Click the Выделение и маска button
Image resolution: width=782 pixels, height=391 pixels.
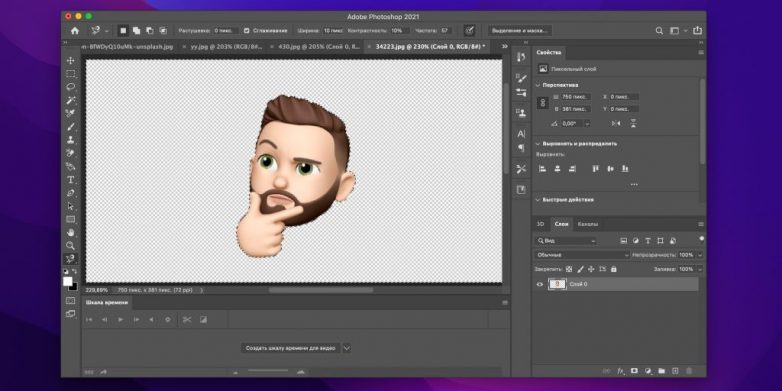tap(520, 31)
